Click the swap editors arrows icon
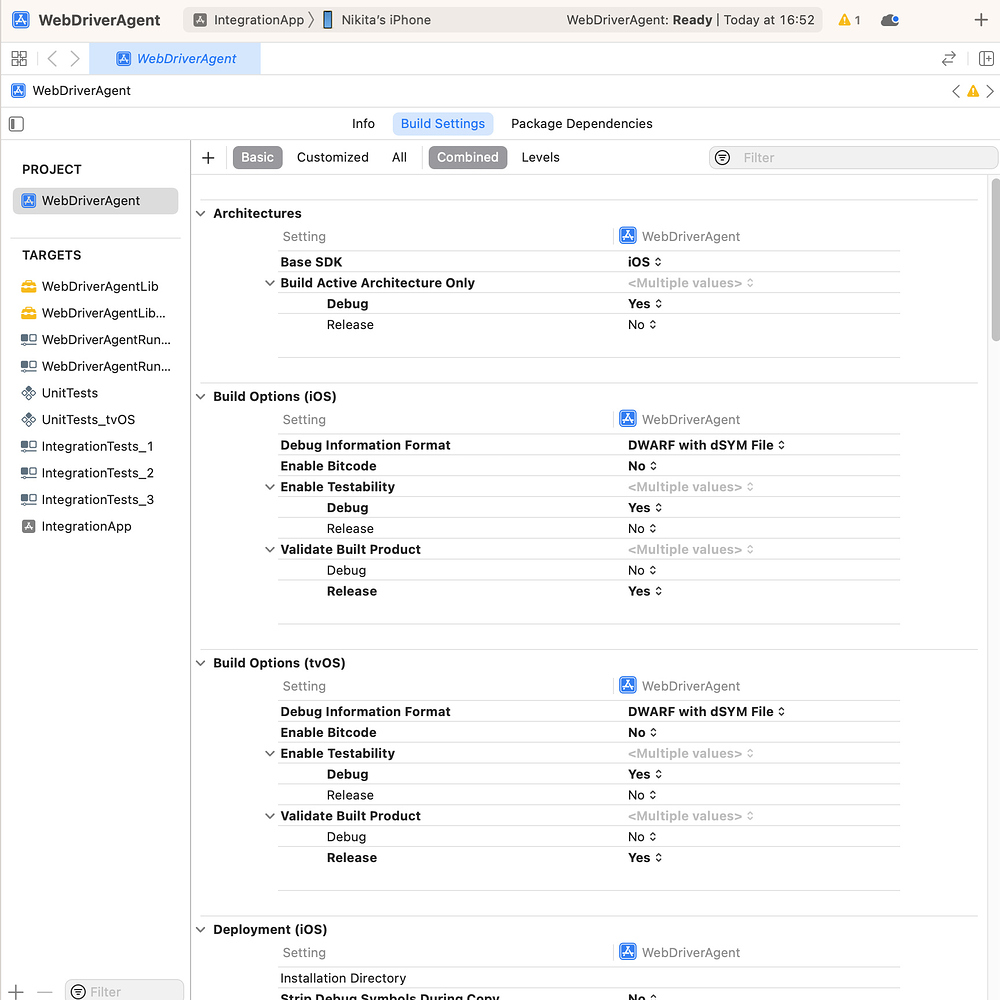 tap(948, 58)
